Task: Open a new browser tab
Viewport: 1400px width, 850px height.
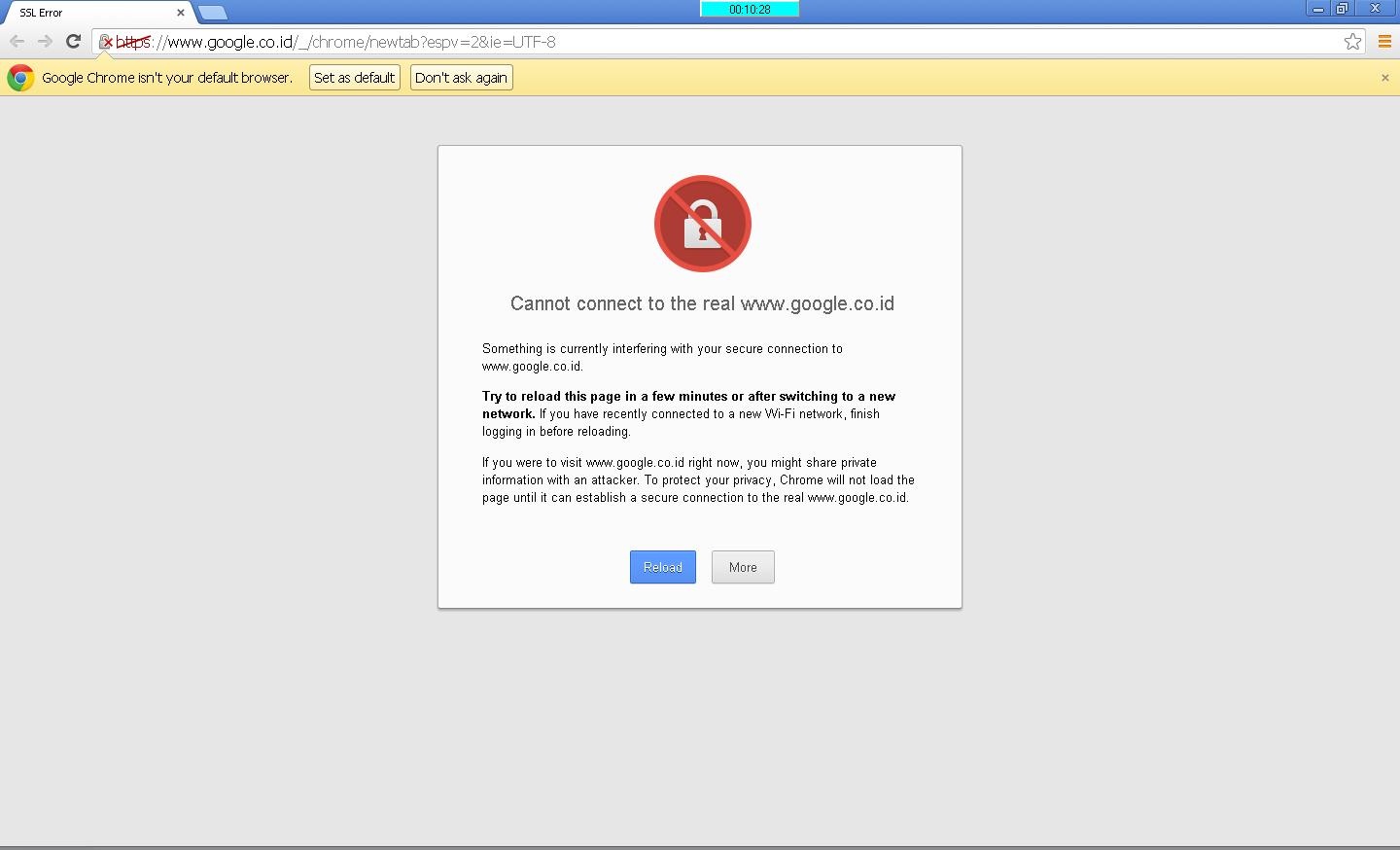Action: point(212,13)
